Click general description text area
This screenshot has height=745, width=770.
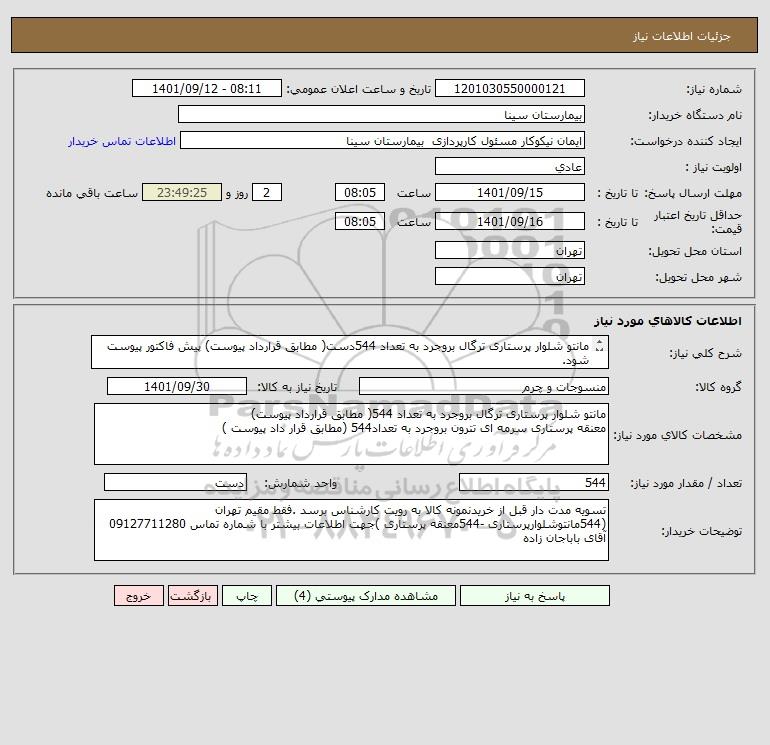coord(350,353)
